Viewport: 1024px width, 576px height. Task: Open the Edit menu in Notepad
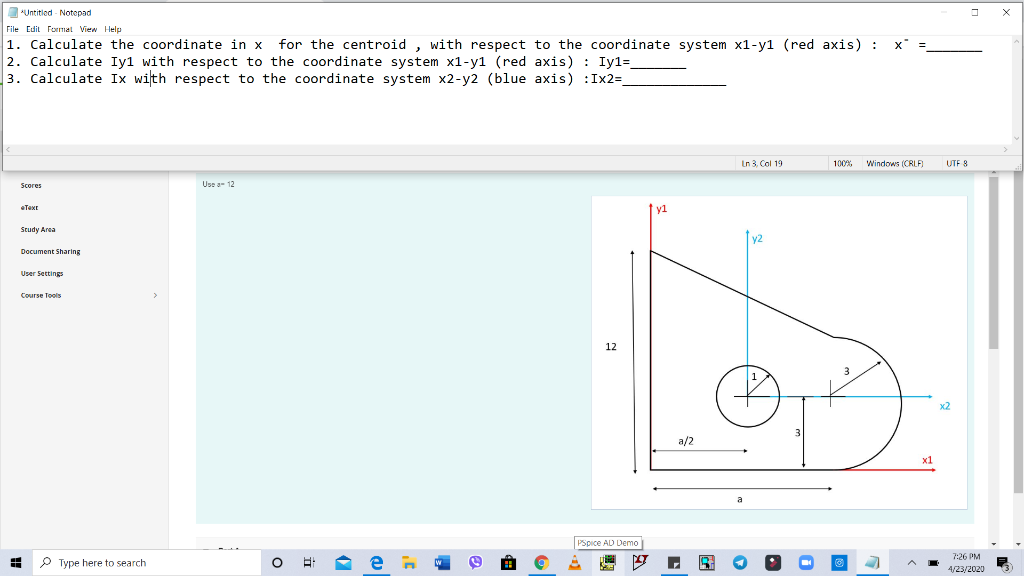point(33,28)
